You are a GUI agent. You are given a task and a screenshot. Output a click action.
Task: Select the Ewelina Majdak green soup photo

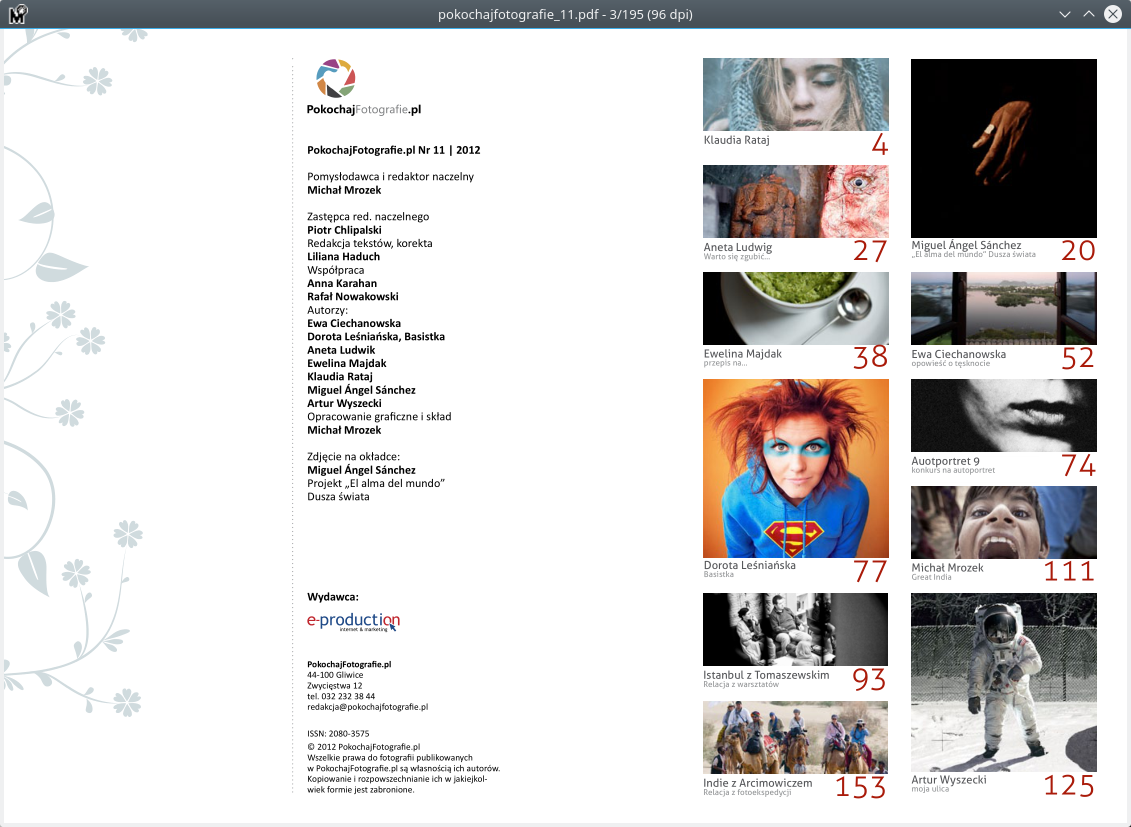click(796, 308)
